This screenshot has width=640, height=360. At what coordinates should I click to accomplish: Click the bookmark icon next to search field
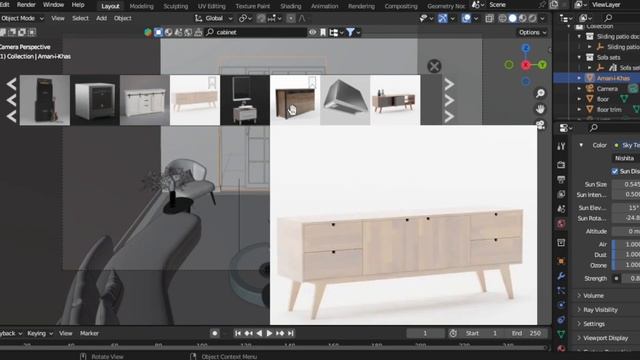tap(323, 32)
